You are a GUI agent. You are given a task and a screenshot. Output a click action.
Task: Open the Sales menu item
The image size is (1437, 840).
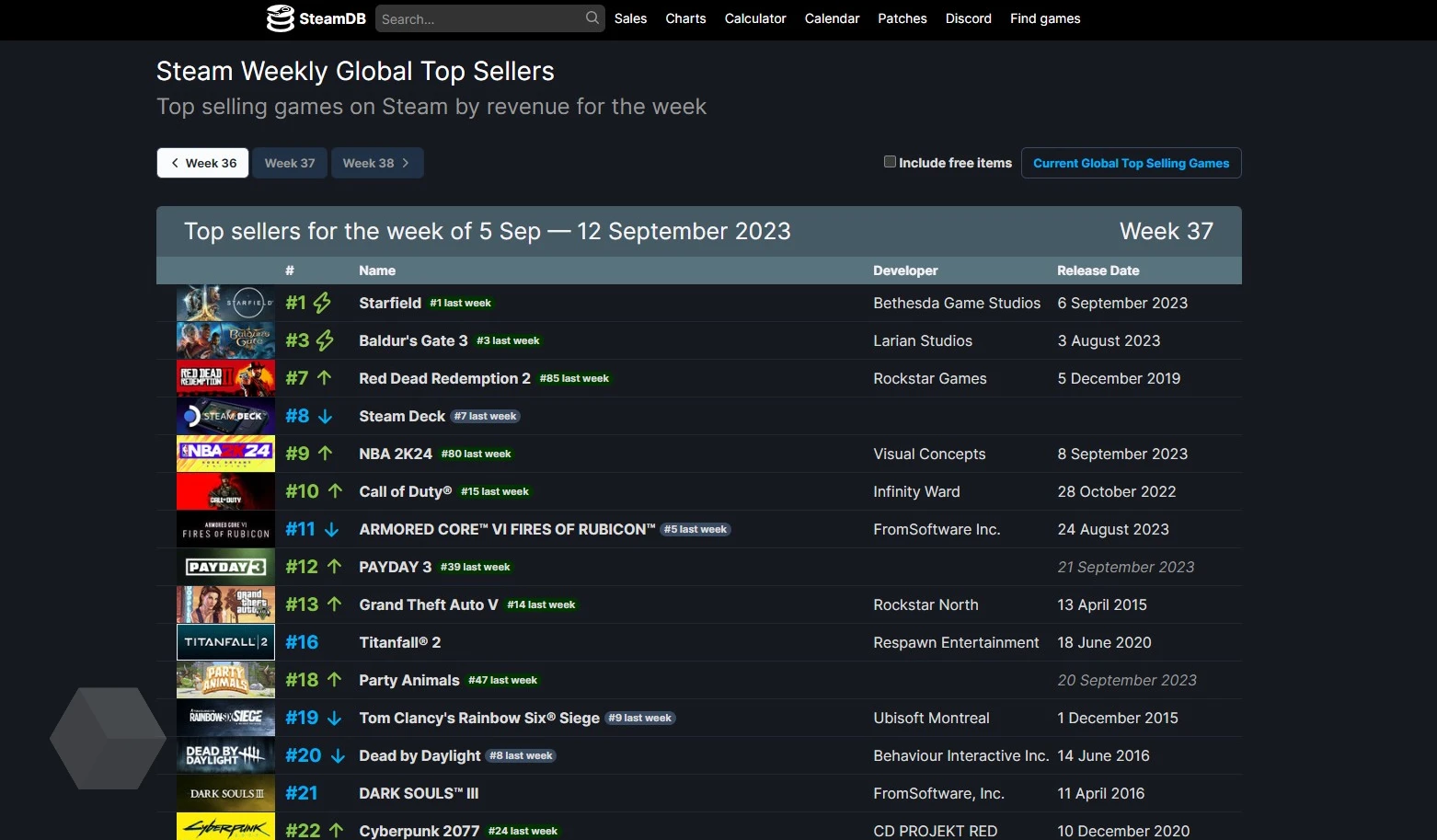click(630, 18)
